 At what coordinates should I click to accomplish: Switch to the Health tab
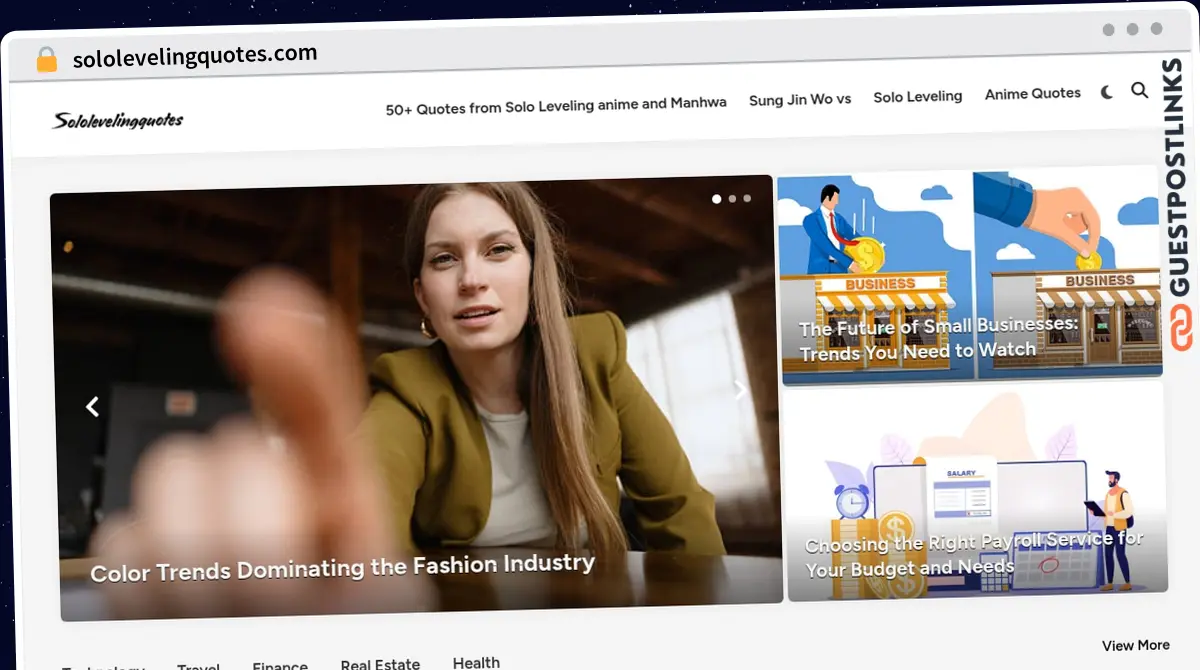pos(476,662)
